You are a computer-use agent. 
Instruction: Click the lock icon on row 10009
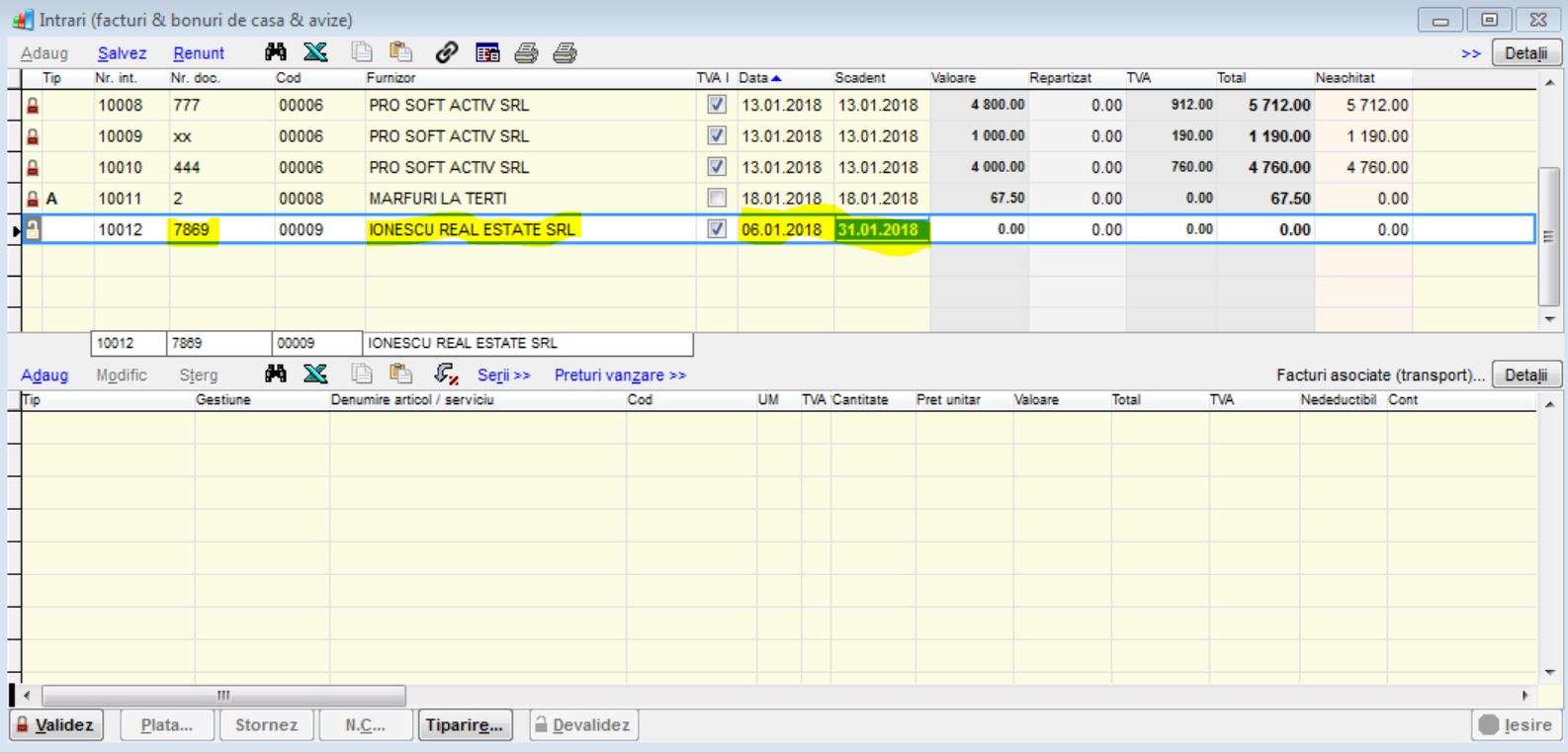pyautogui.click(x=33, y=136)
